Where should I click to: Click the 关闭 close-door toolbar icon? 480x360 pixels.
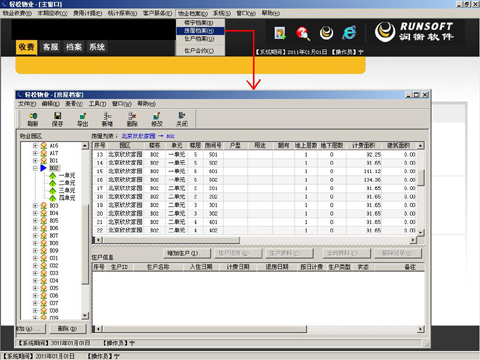click(x=182, y=115)
